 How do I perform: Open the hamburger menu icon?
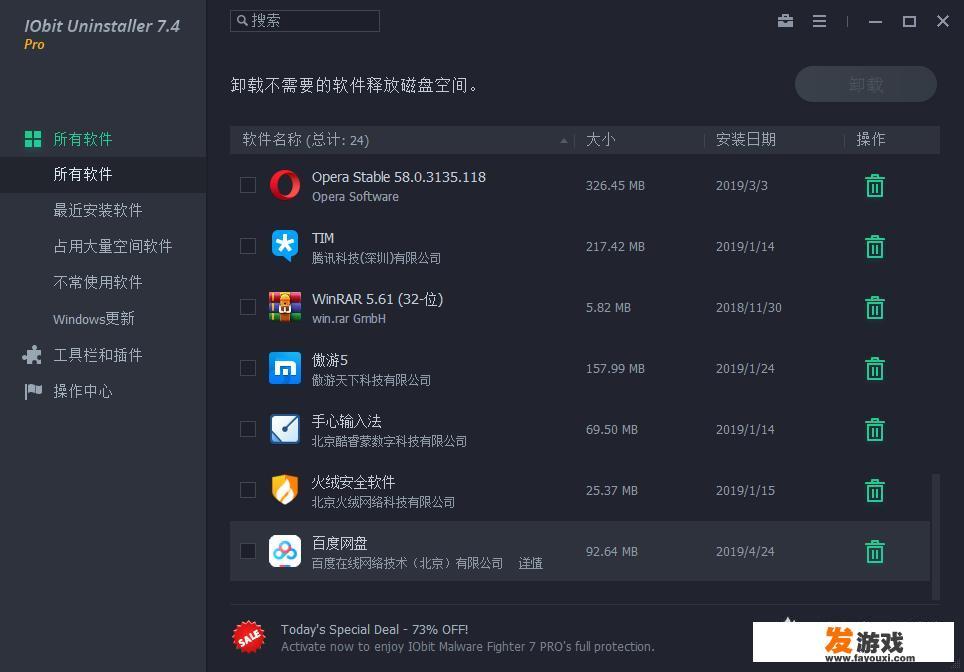click(x=819, y=21)
